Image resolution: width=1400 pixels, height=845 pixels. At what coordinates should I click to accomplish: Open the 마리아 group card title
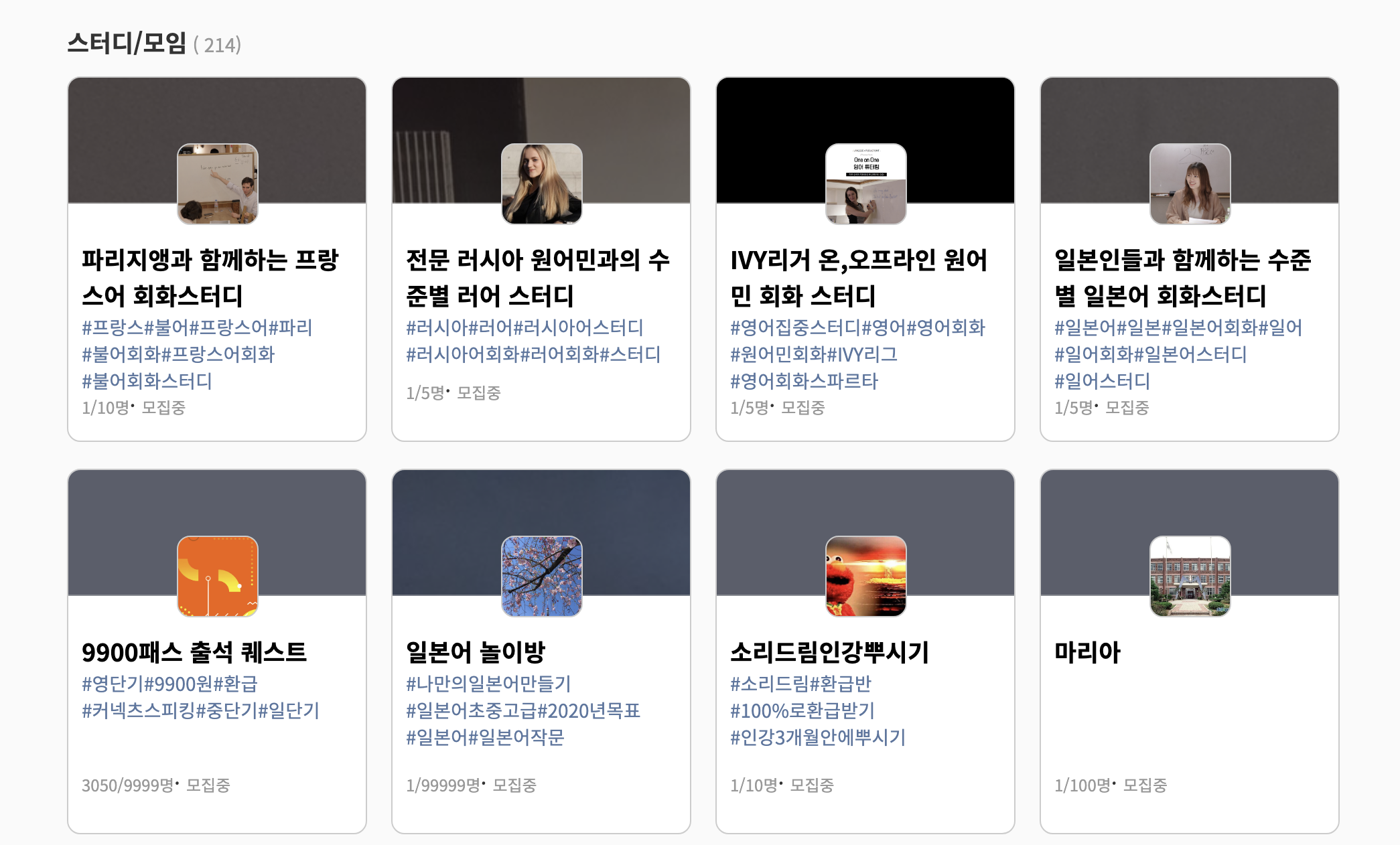(1087, 652)
